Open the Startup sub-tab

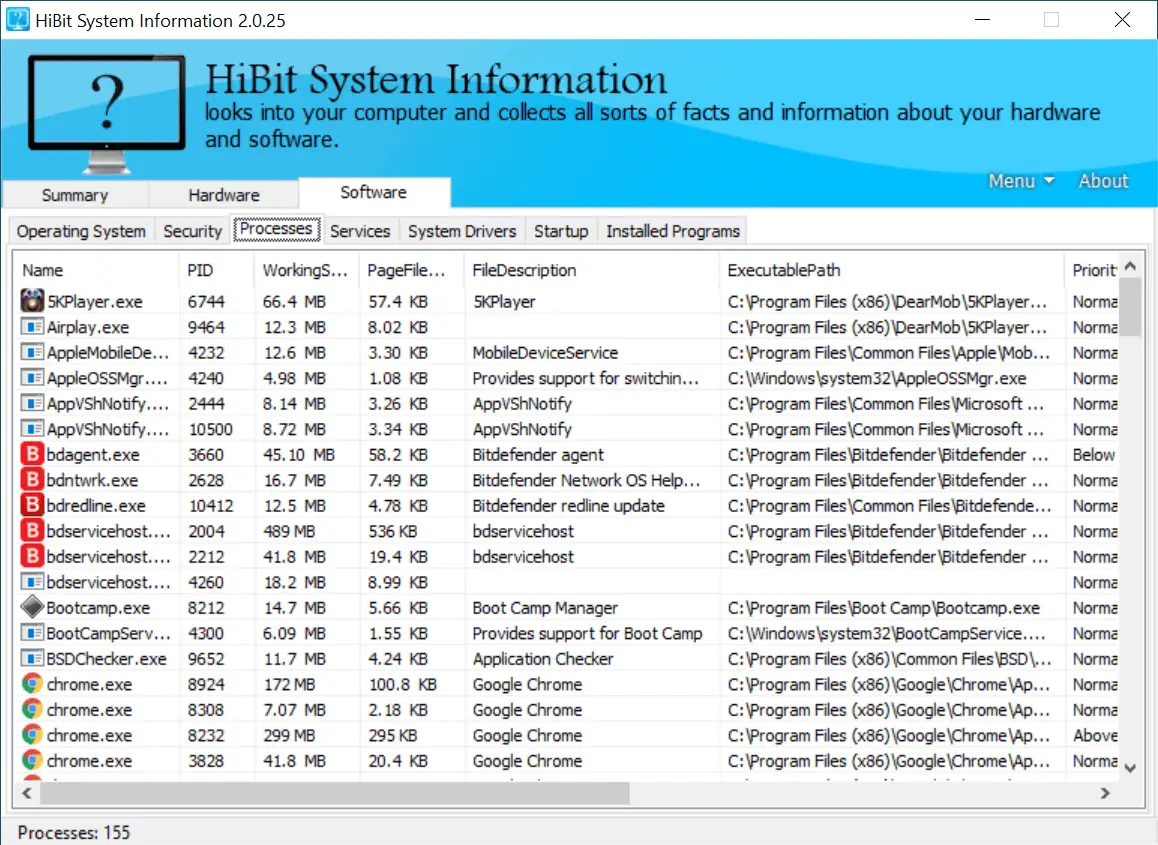(x=561, y=231)
